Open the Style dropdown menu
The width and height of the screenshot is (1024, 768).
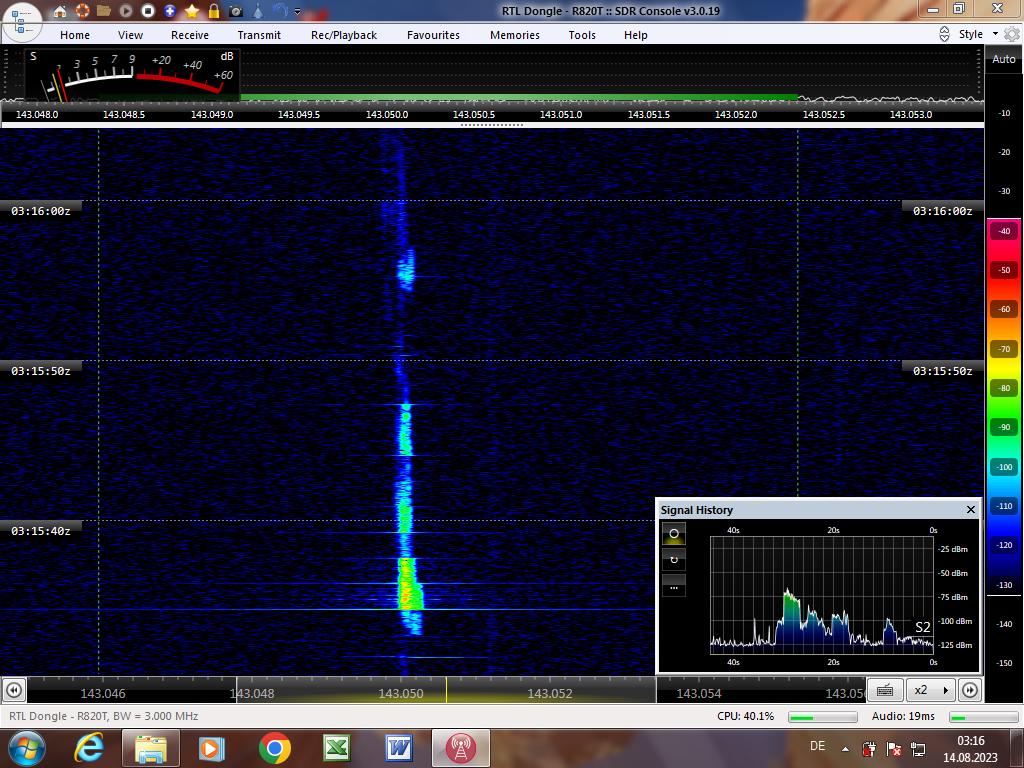(x=978, y=34)
